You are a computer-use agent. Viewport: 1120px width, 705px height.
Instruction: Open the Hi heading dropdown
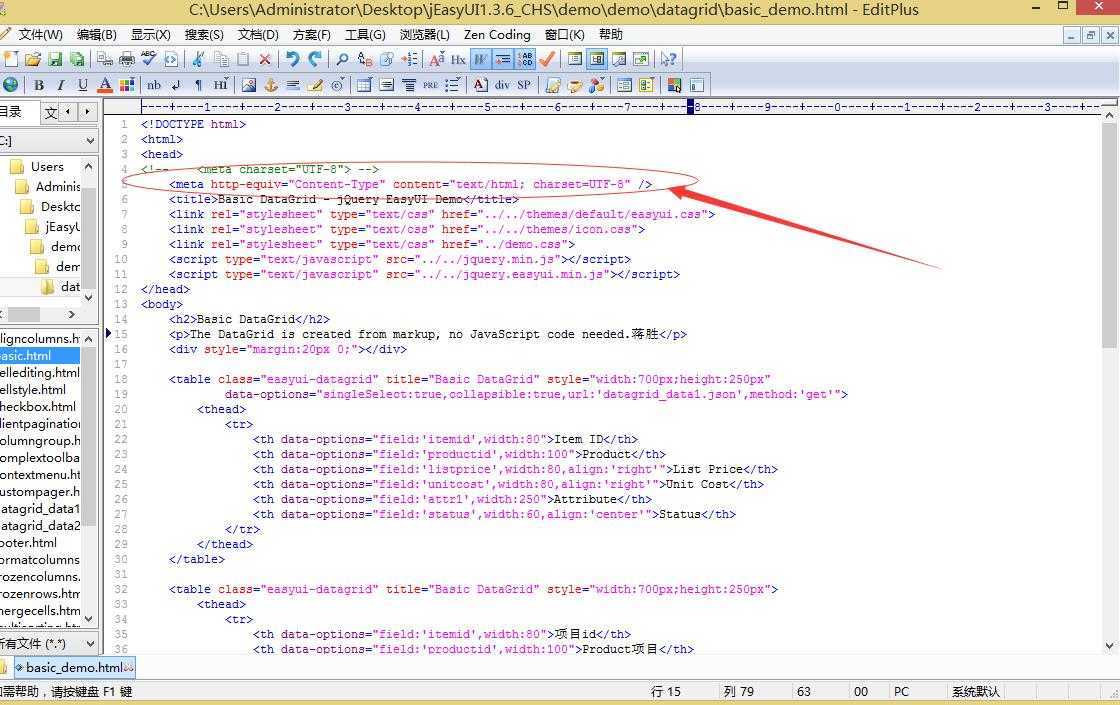pos(220,85)
